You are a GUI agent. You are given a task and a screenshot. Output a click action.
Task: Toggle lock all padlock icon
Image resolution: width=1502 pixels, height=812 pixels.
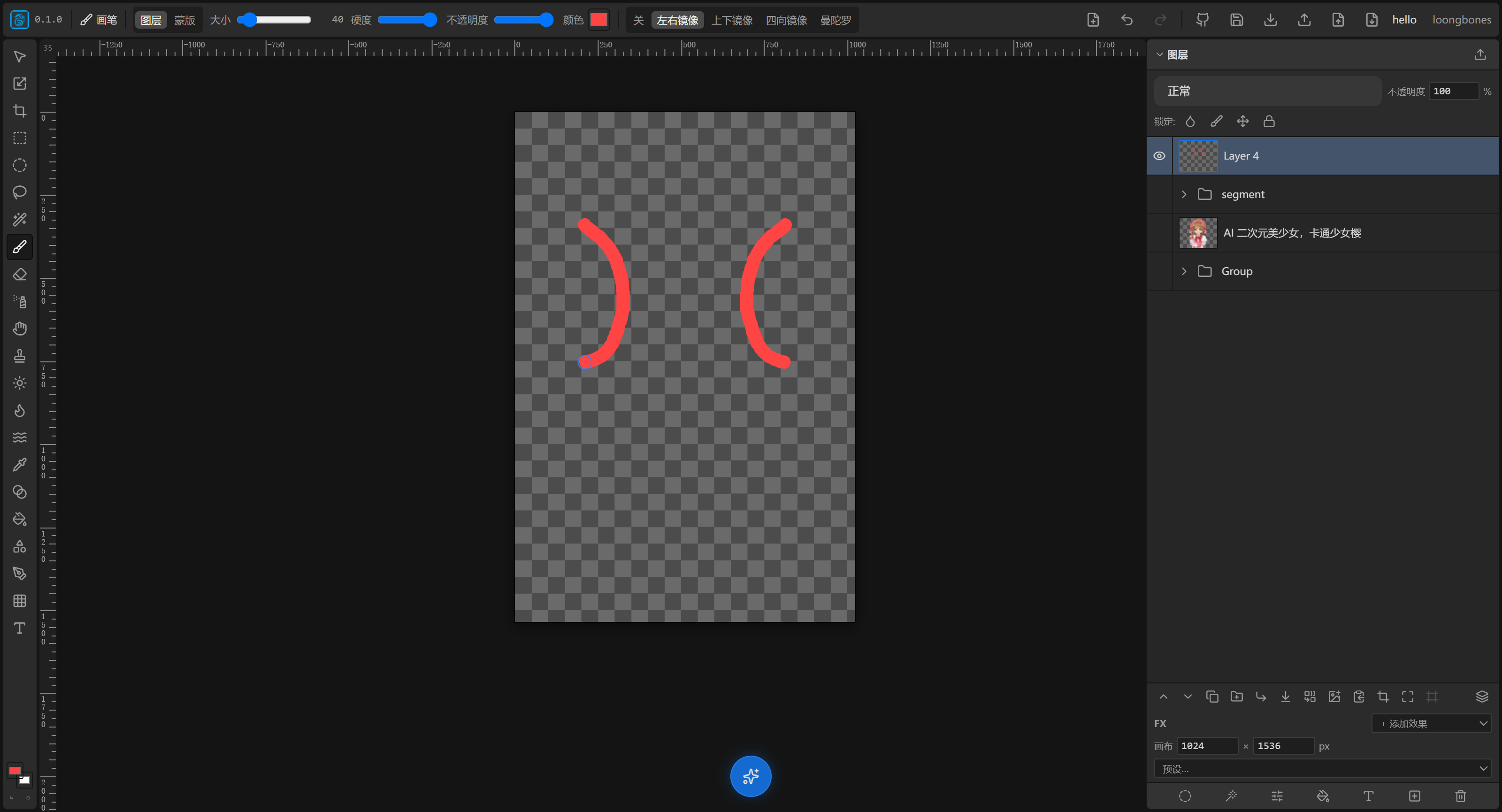coord(1269,121)
